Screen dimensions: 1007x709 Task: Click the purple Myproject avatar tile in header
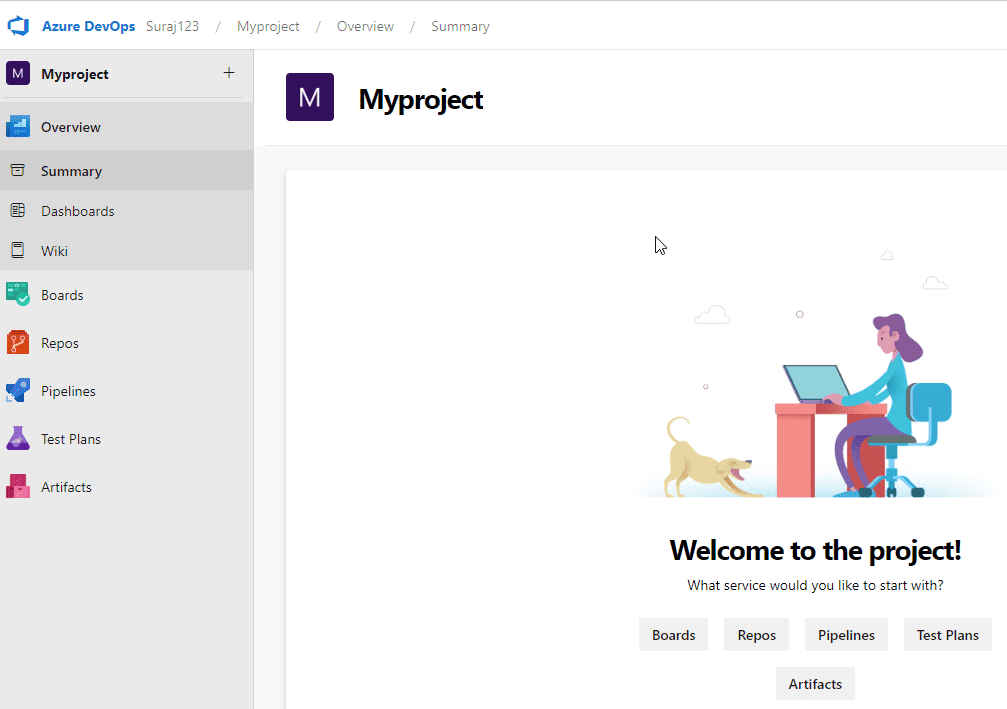310,97
